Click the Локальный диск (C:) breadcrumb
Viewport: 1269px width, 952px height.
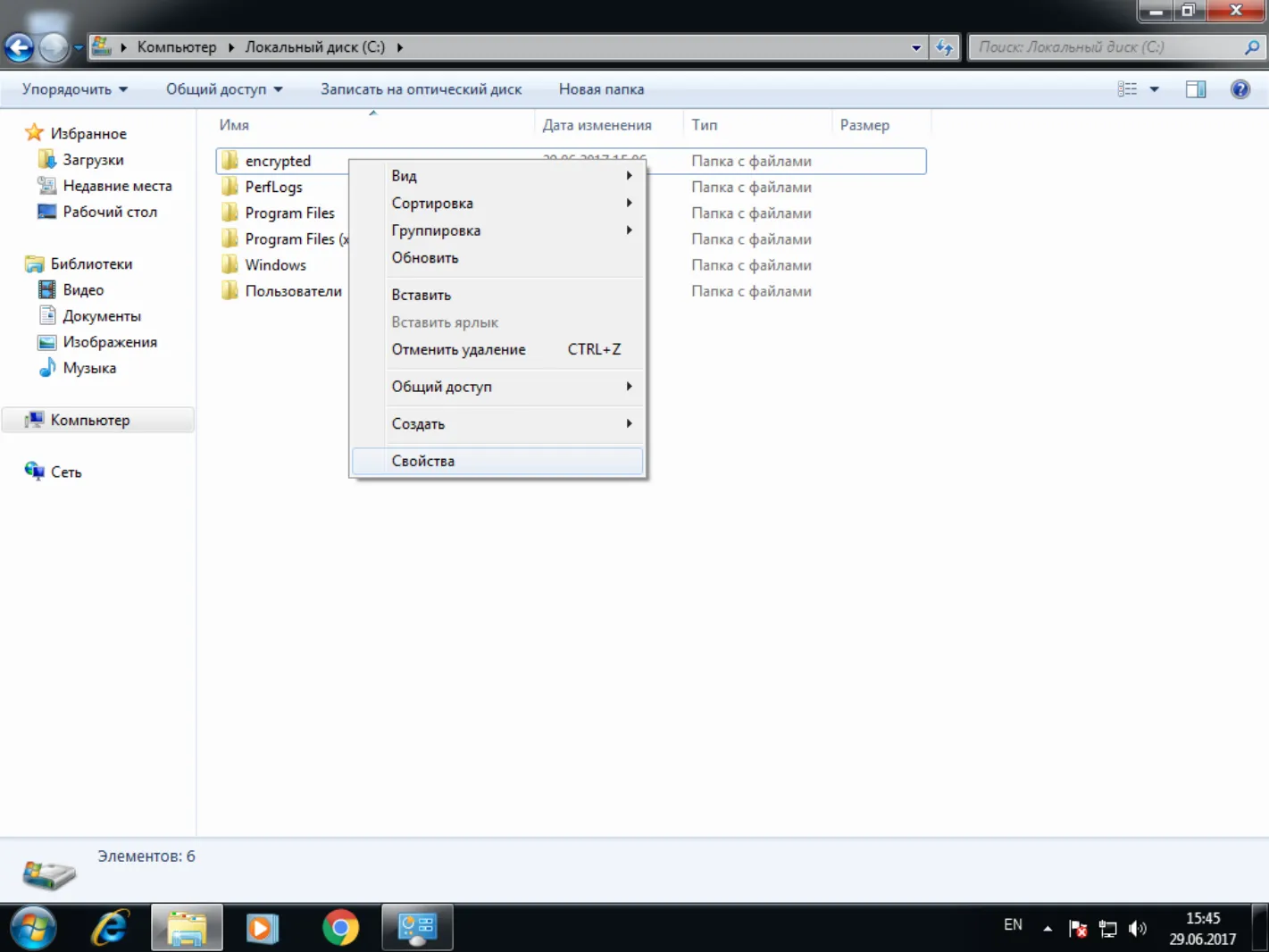(x=315, y=47)
